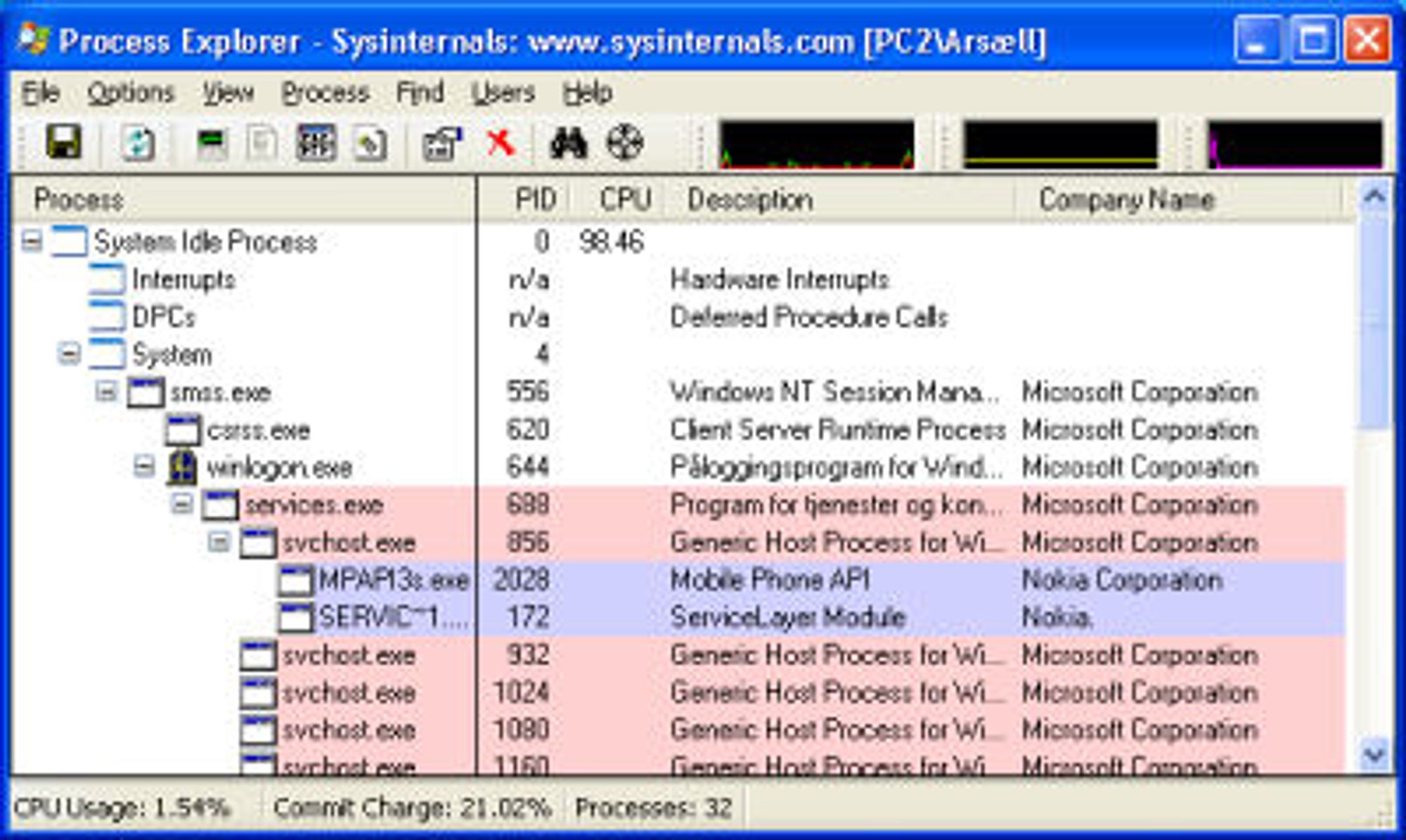Click the 98.46 CPU value
Viewport: 1406px width, 840px height.
coord(611,242)
